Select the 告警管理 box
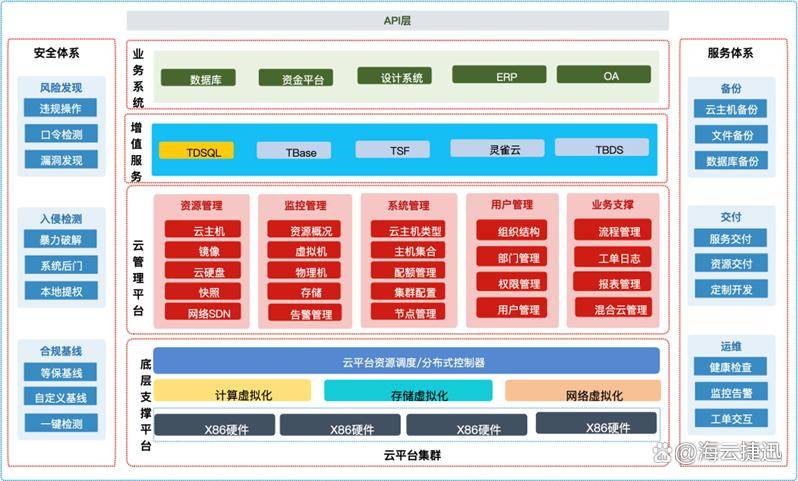Screen dimensions: 798x481 [304, 312]
